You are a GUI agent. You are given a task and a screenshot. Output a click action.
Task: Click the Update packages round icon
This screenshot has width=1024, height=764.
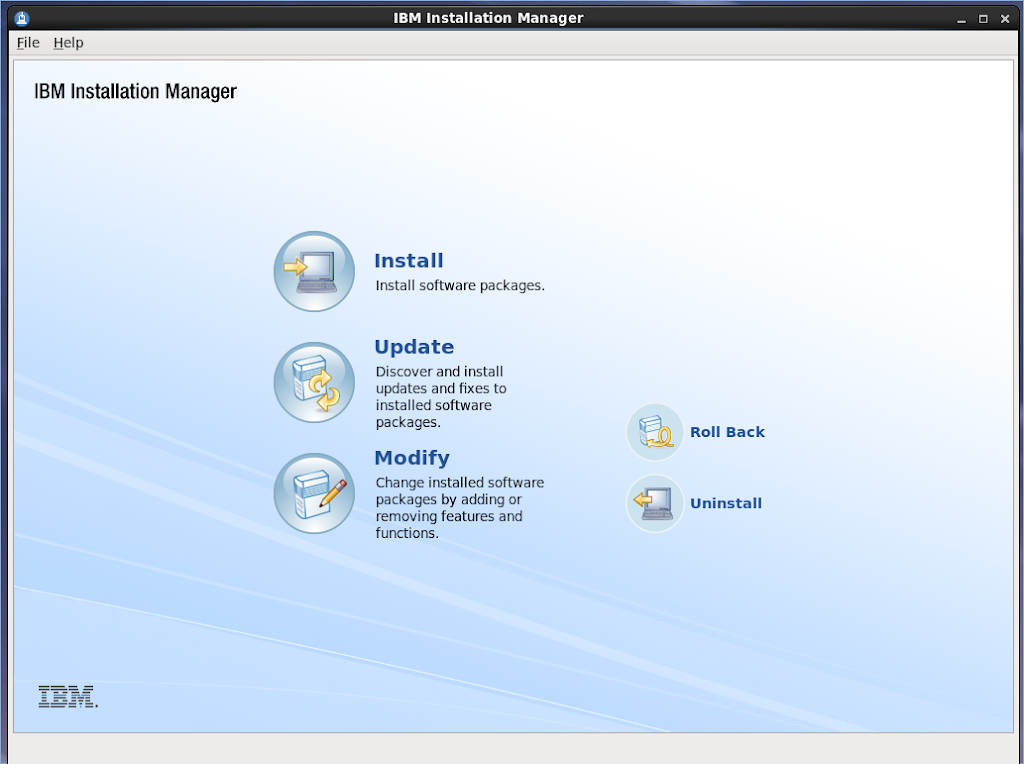[x=314, y=382]
